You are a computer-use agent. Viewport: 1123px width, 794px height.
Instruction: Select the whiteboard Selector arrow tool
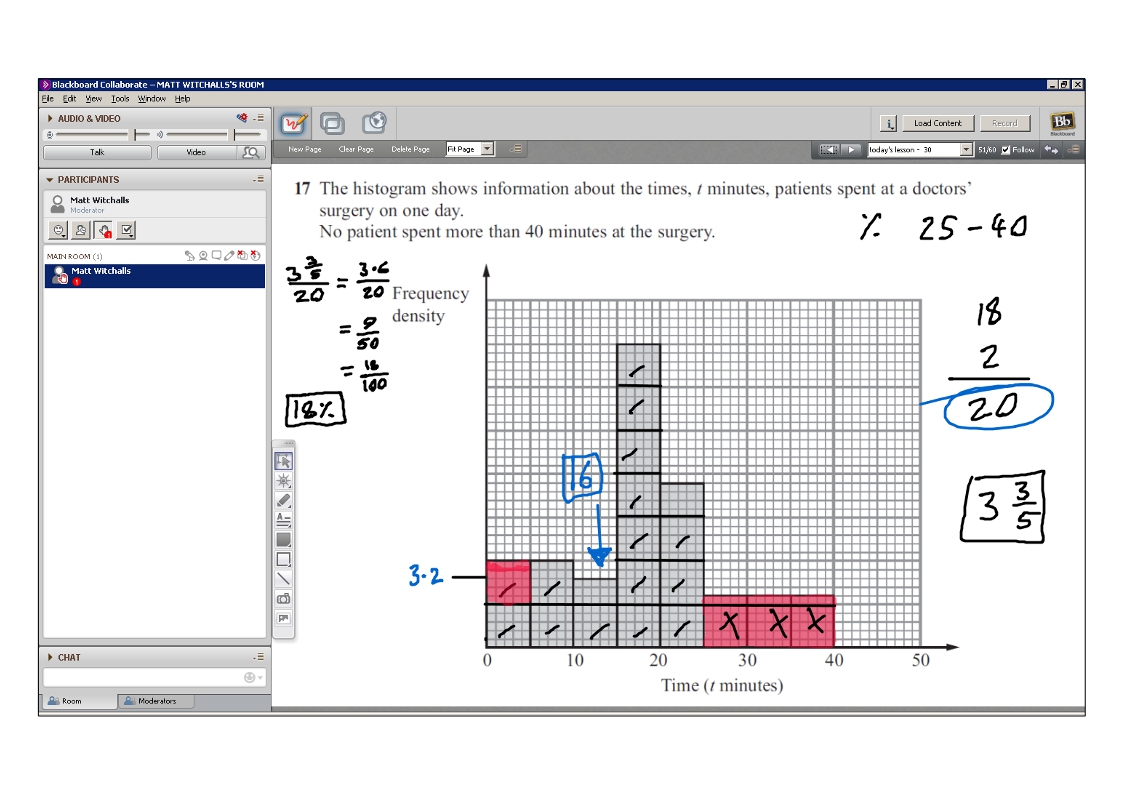tap(284, 461)
